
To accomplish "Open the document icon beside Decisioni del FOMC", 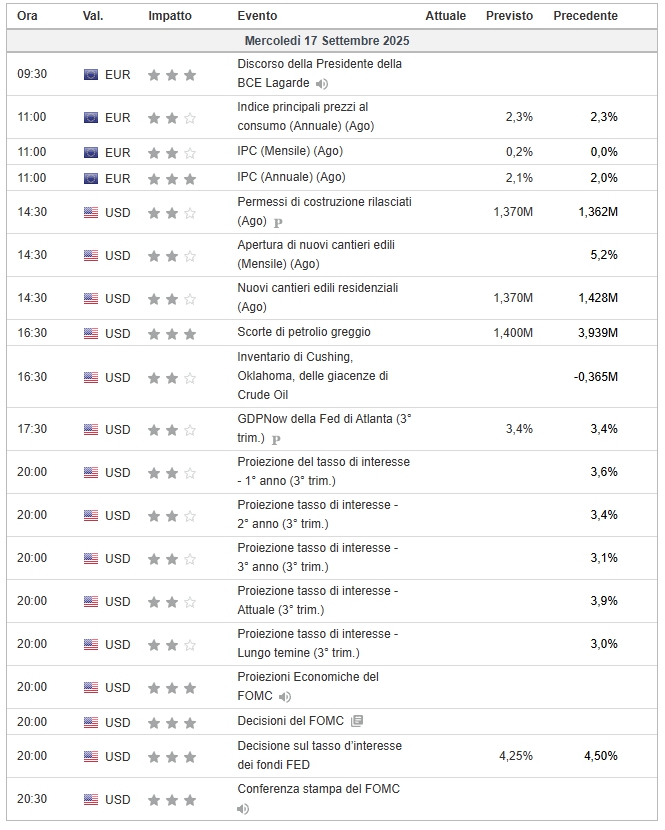I will pyautogui.click(x=358, y=722).
